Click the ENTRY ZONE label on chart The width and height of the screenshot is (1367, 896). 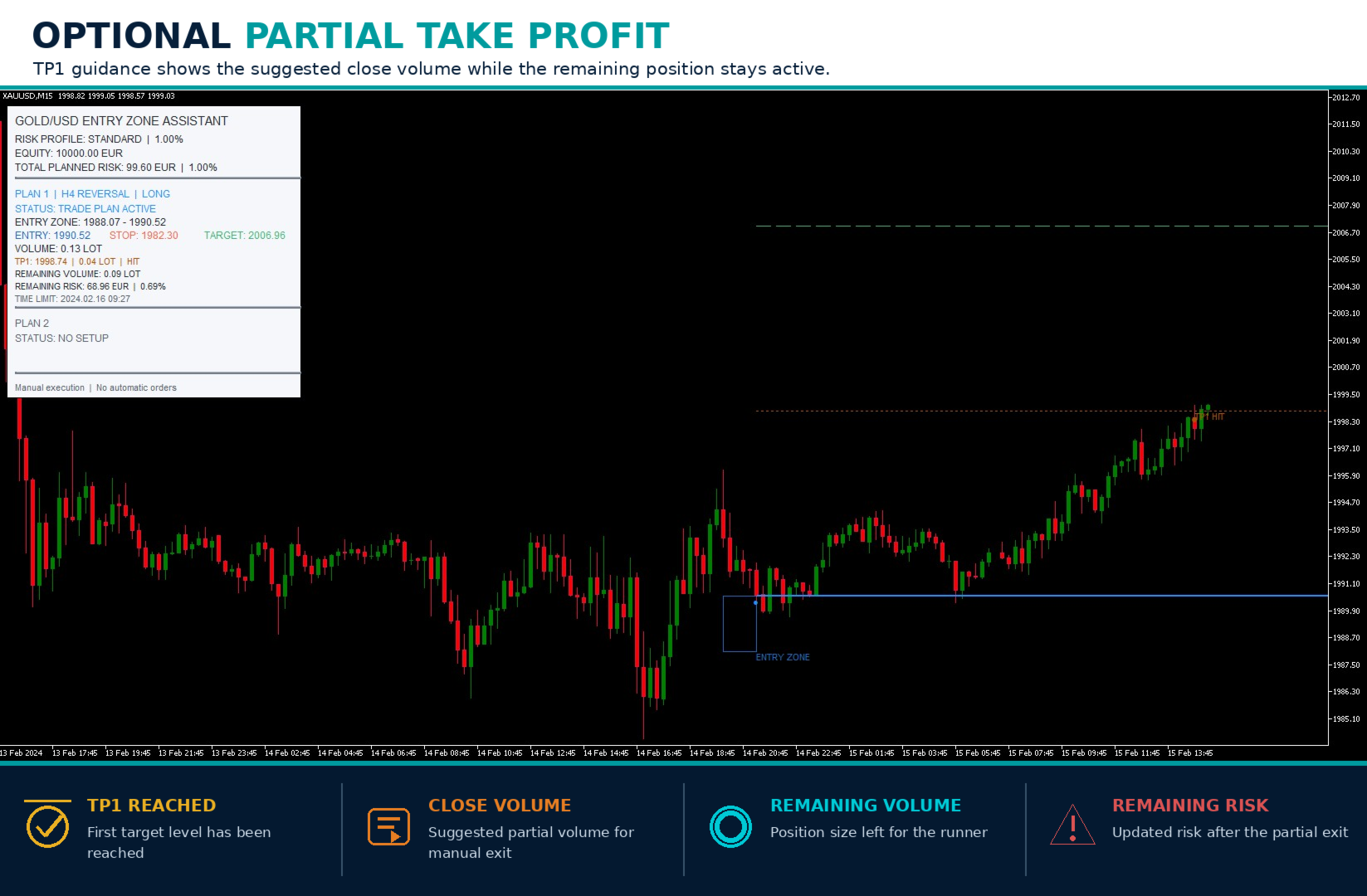[783, 657]
